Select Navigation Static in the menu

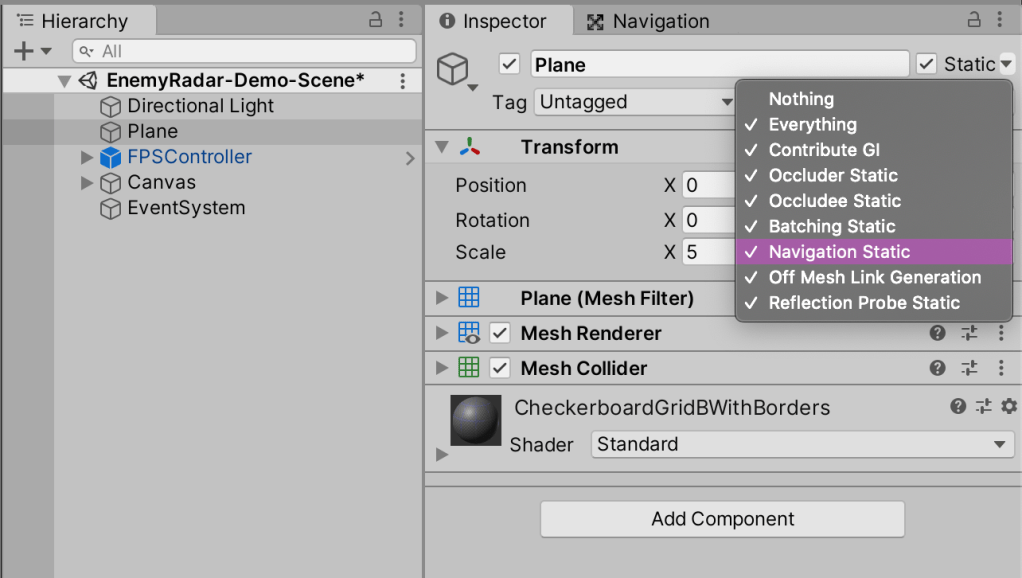pyautogui.click(x=838, y=252)
